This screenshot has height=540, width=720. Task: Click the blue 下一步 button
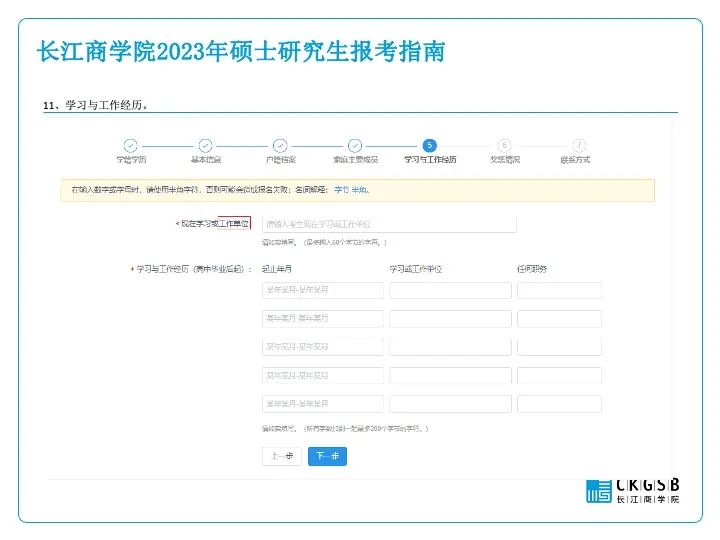[327, 456]
